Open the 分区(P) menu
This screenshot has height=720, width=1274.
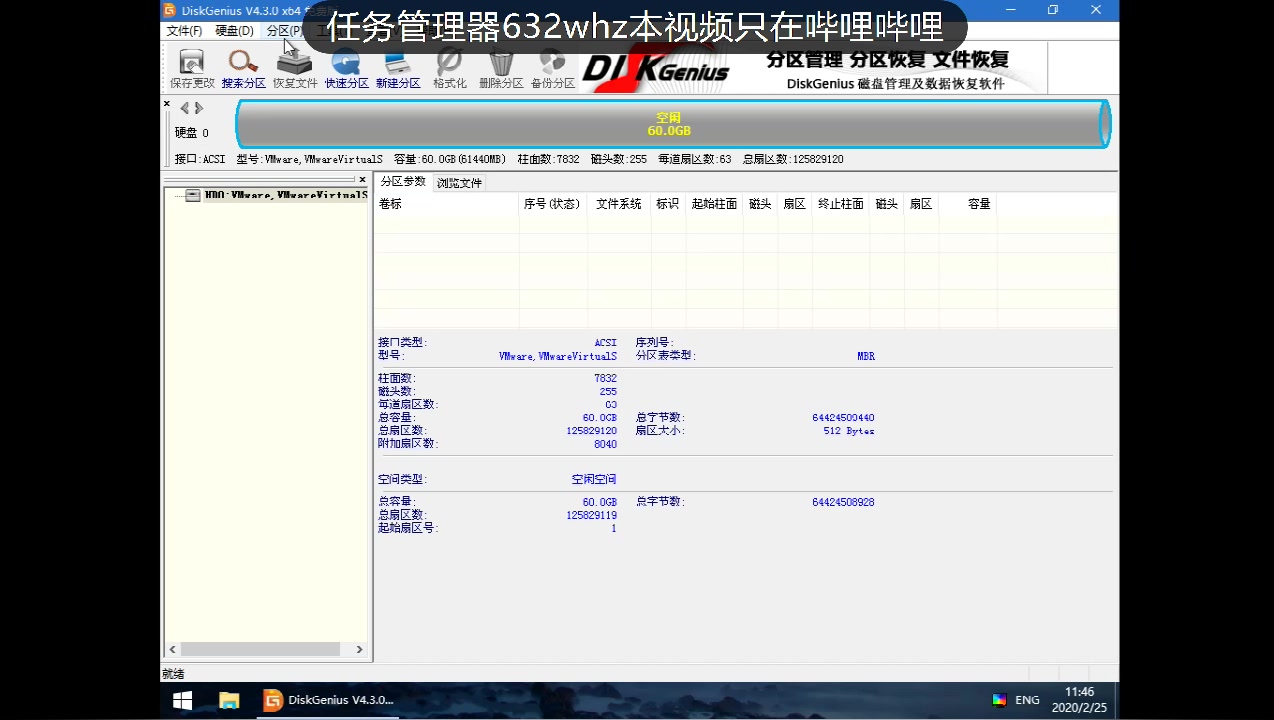(x=283, y=30)
